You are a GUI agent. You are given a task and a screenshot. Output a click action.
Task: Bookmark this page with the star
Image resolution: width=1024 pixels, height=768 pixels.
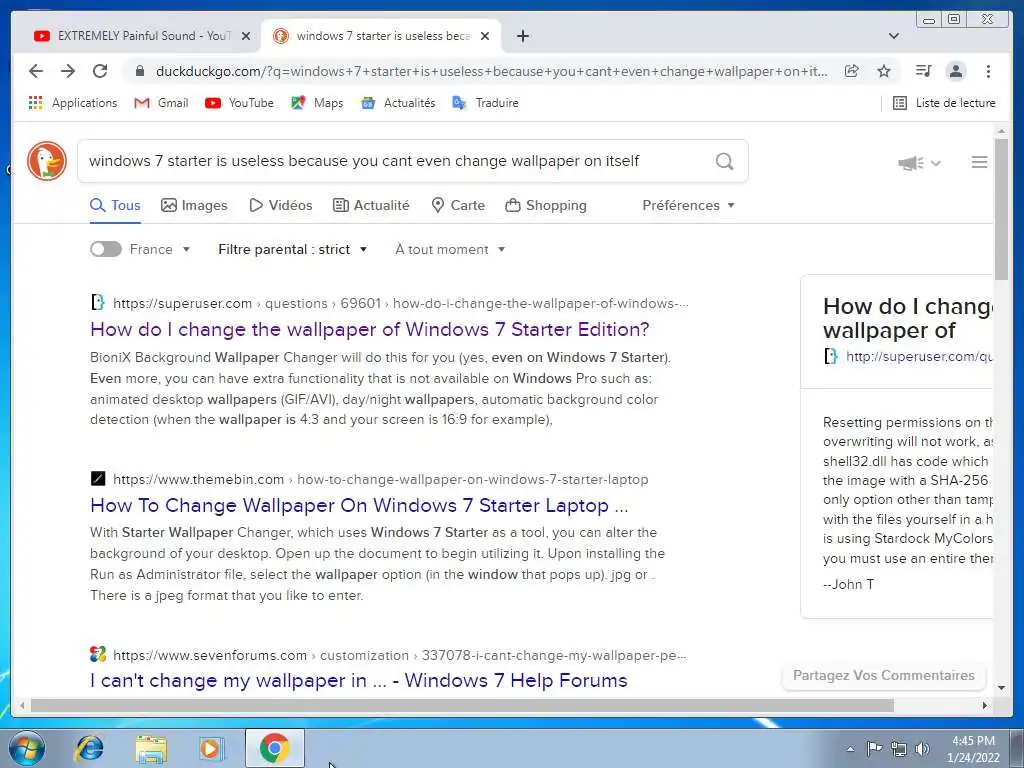pyautogui.click(x=884, y=71)
